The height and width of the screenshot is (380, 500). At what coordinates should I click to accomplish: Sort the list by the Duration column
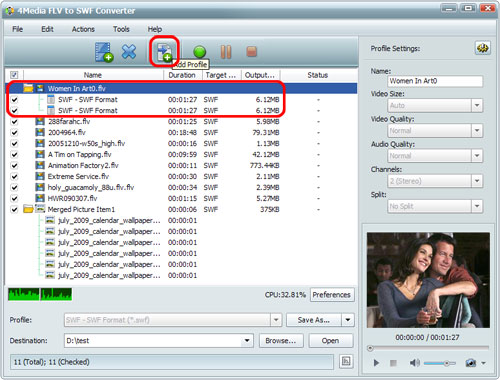[182, 75]
